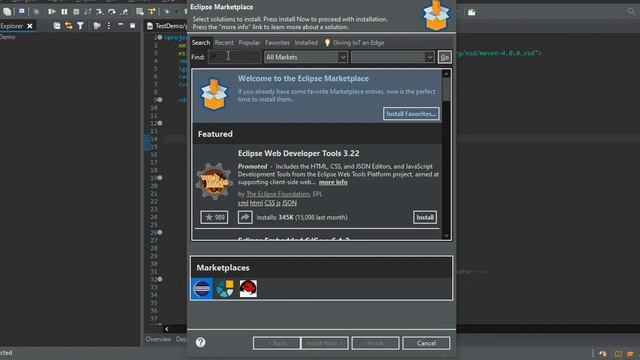
Task: Click the Disconnect icon in Eclipse toolbar
Action: pyautogui.click(x=88, y=12)
